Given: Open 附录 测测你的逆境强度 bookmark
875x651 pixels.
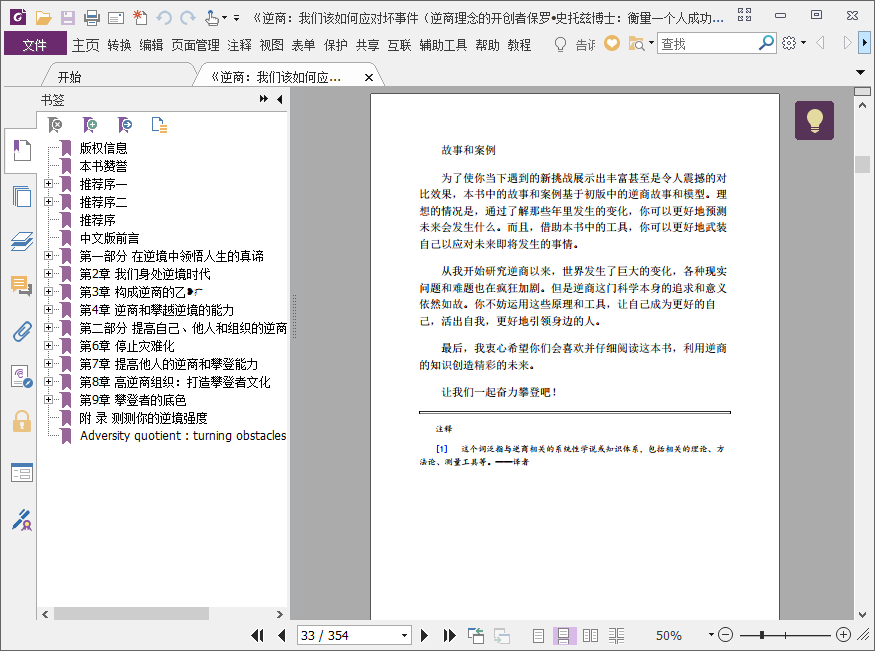Looking at the screenshot, I should click(x=143, y=418).
